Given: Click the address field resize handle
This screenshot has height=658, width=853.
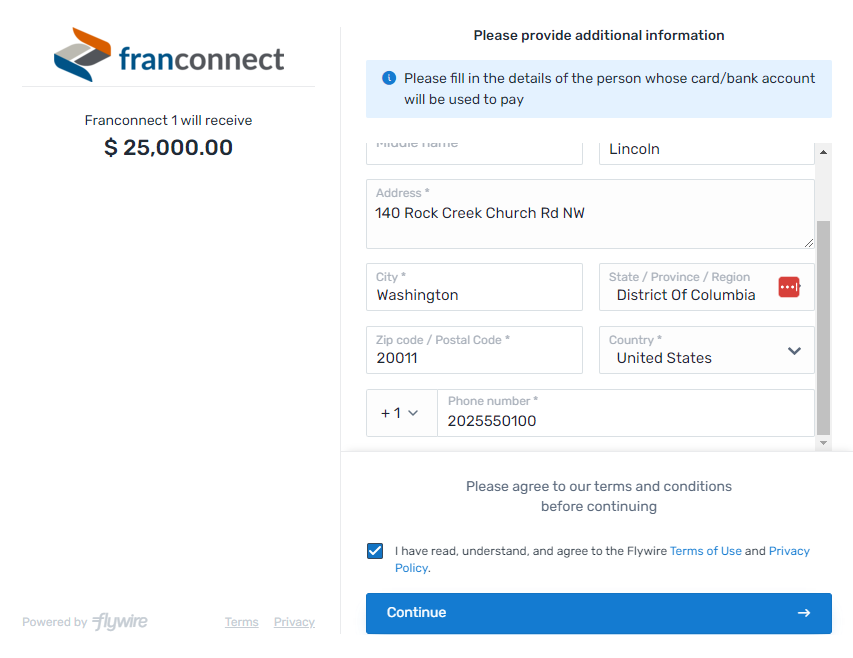Looking at the screenshot, I should [x=808, y=243].
